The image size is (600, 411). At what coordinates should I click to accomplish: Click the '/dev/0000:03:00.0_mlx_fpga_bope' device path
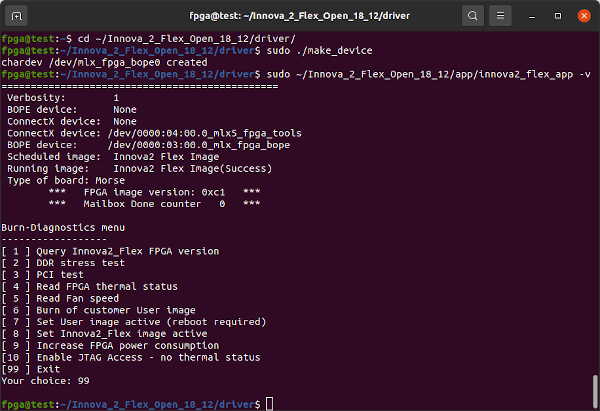pos(199,145)
